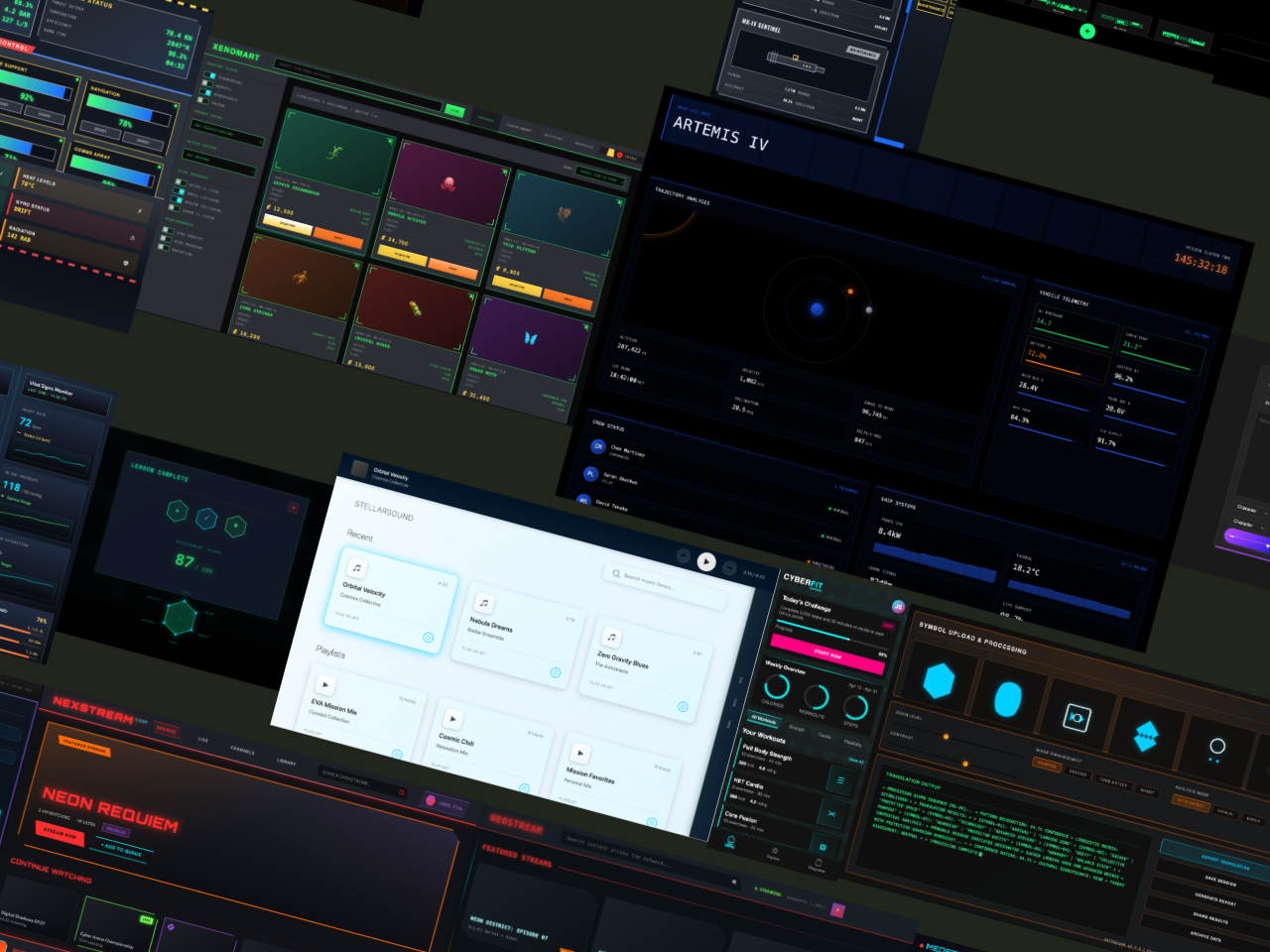
Task: Click the disc icon on the Cosmic Chill card
Action: [524, 787]
